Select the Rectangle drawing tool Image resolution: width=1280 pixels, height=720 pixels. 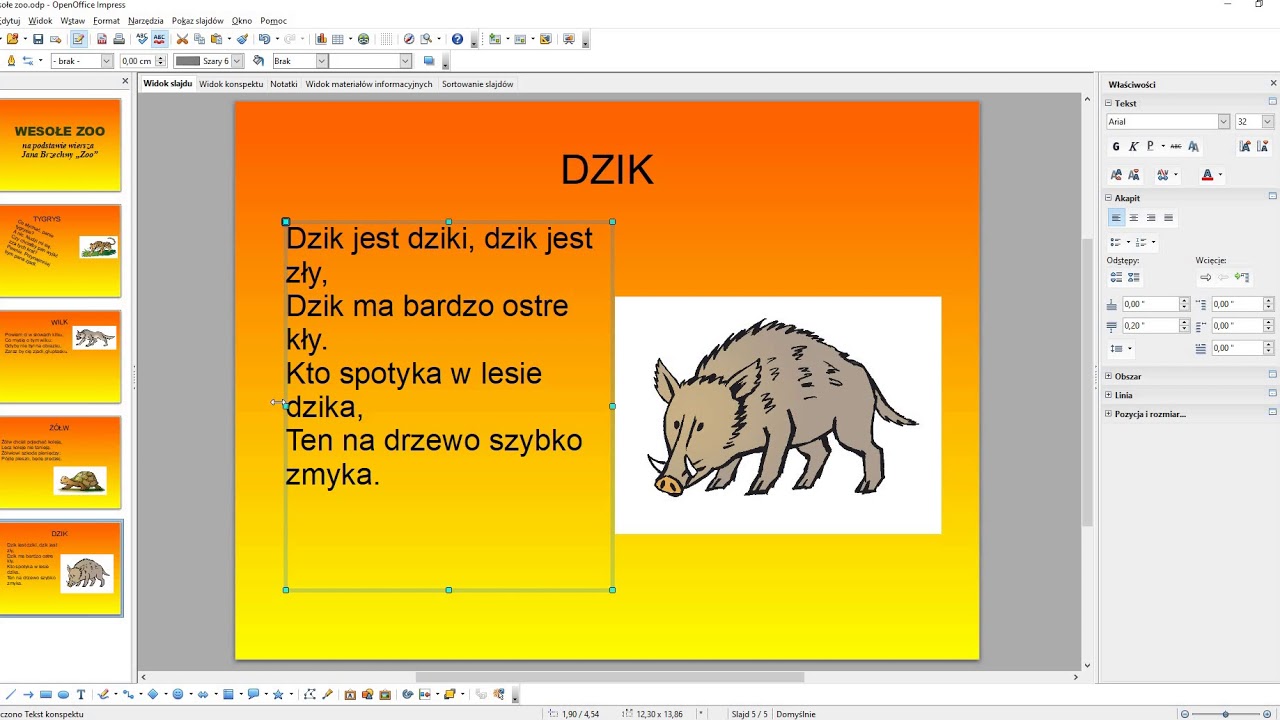tap(46, 694)
